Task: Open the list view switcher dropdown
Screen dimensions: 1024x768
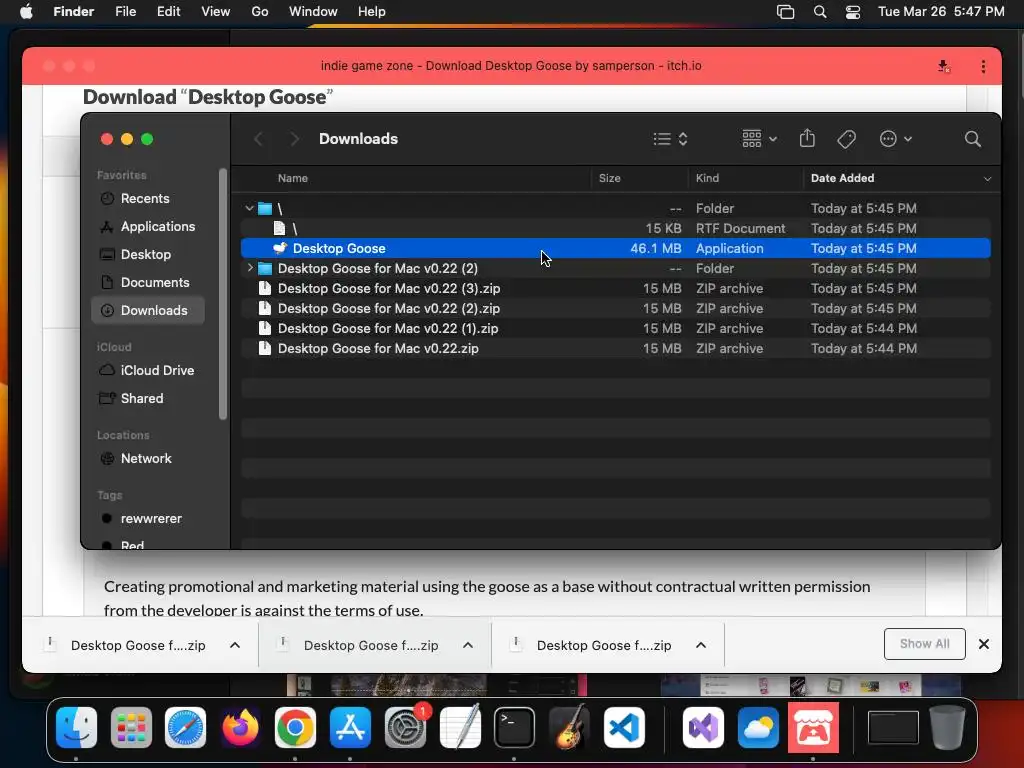Action: click(670, 139)
